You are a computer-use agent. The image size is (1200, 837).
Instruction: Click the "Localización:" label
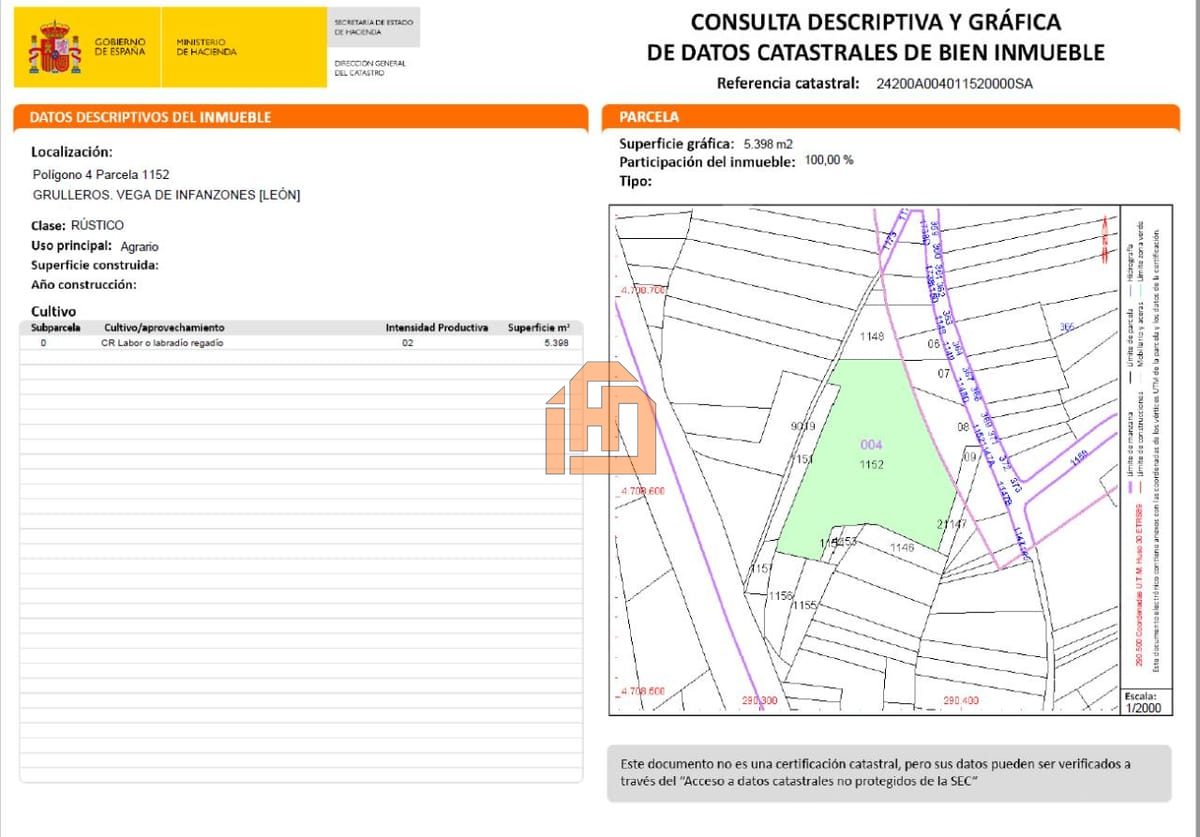(72, 152)
